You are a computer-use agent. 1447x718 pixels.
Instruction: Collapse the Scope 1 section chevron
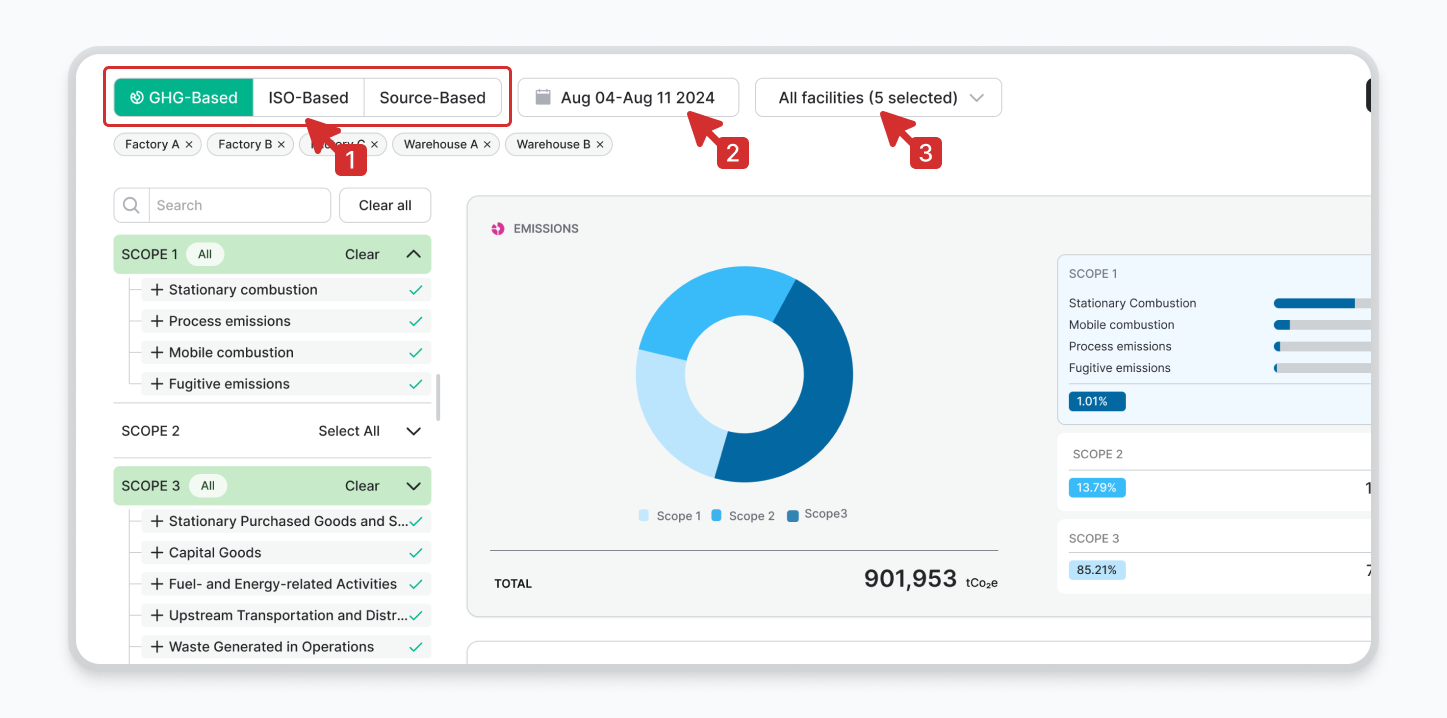[x=414, y=254]
